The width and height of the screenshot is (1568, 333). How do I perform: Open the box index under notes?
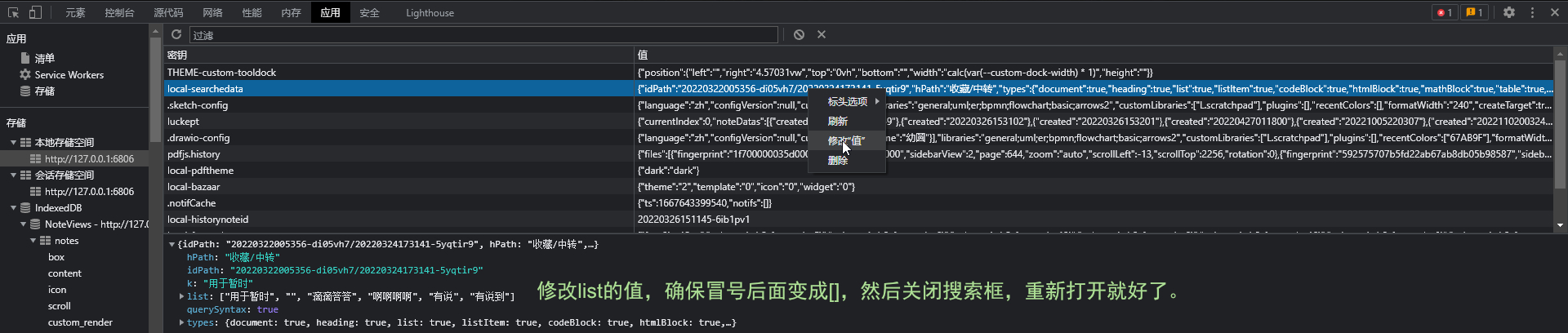point(56,257)
